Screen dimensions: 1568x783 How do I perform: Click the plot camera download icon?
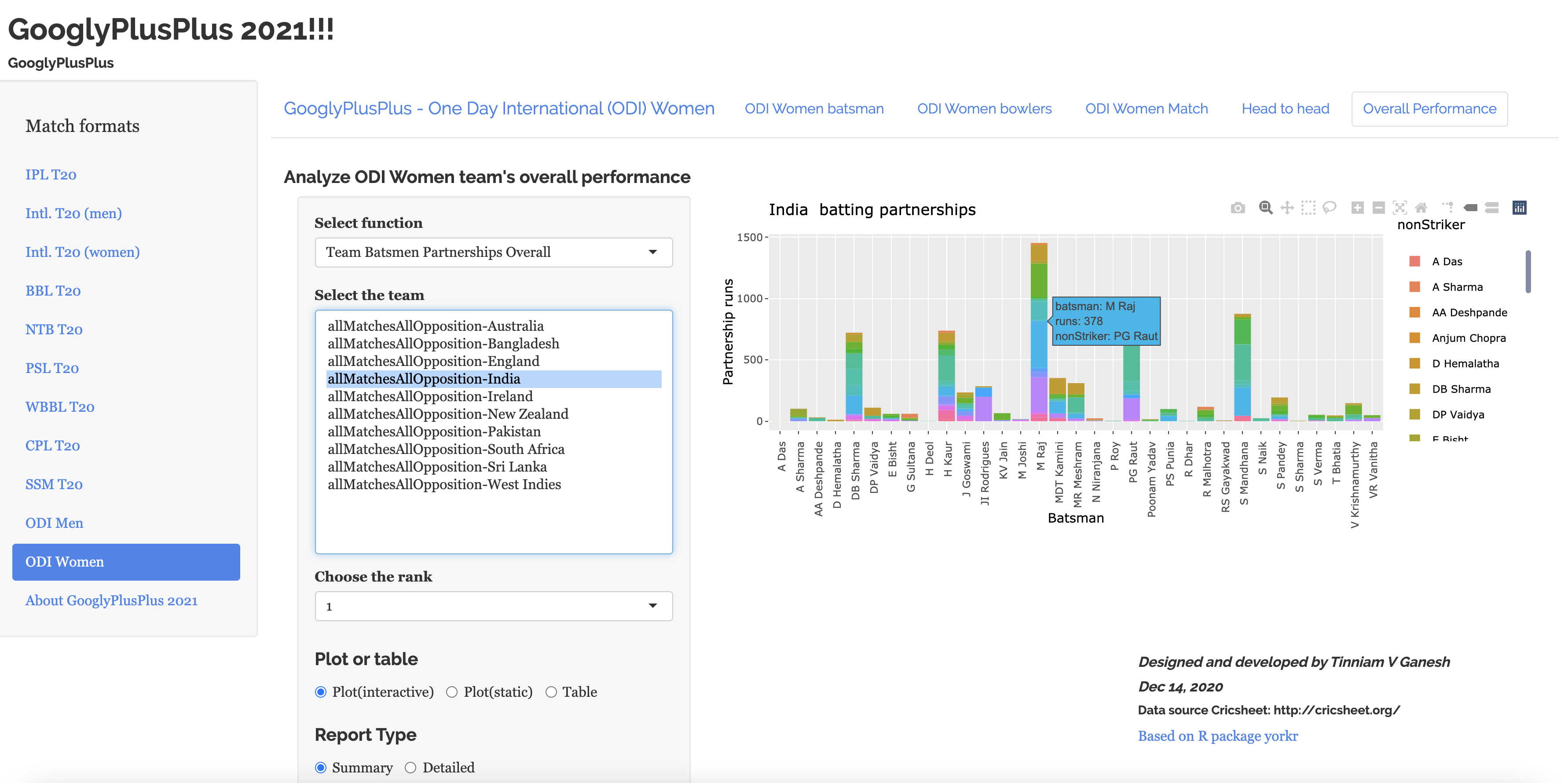1238,208
